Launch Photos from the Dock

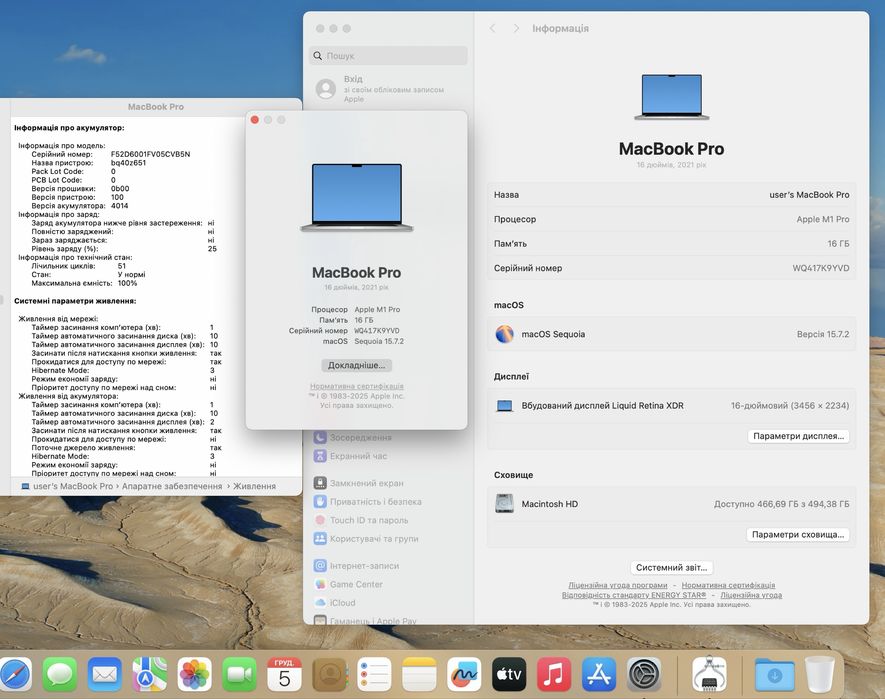[x=195, y=674]
